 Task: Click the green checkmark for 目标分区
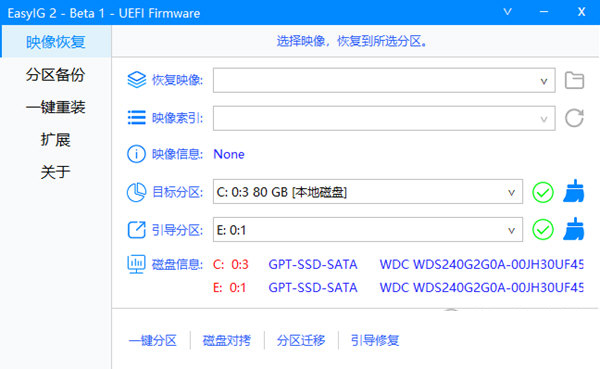point(543,192)
